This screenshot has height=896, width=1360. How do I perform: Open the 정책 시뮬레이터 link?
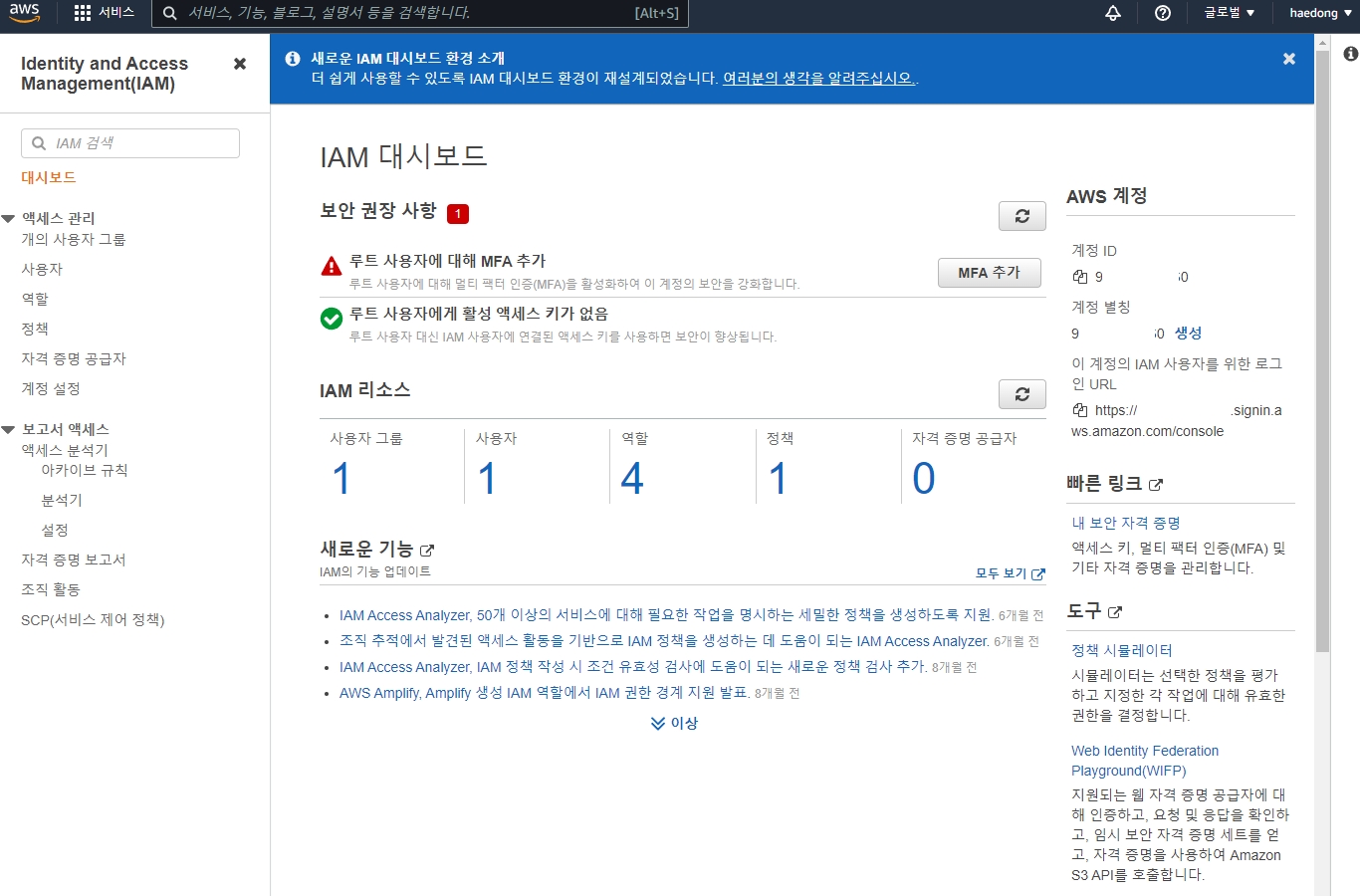pyautogui.click(x=1122, y=650)
